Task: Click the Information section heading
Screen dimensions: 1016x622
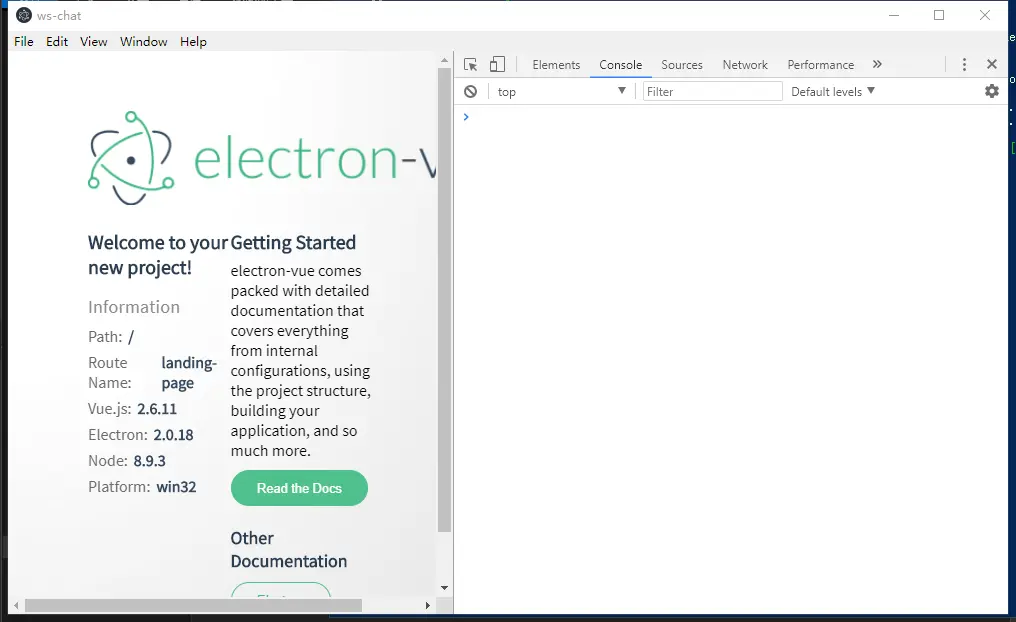Action: pyautogui.click(x=133, y=306)
